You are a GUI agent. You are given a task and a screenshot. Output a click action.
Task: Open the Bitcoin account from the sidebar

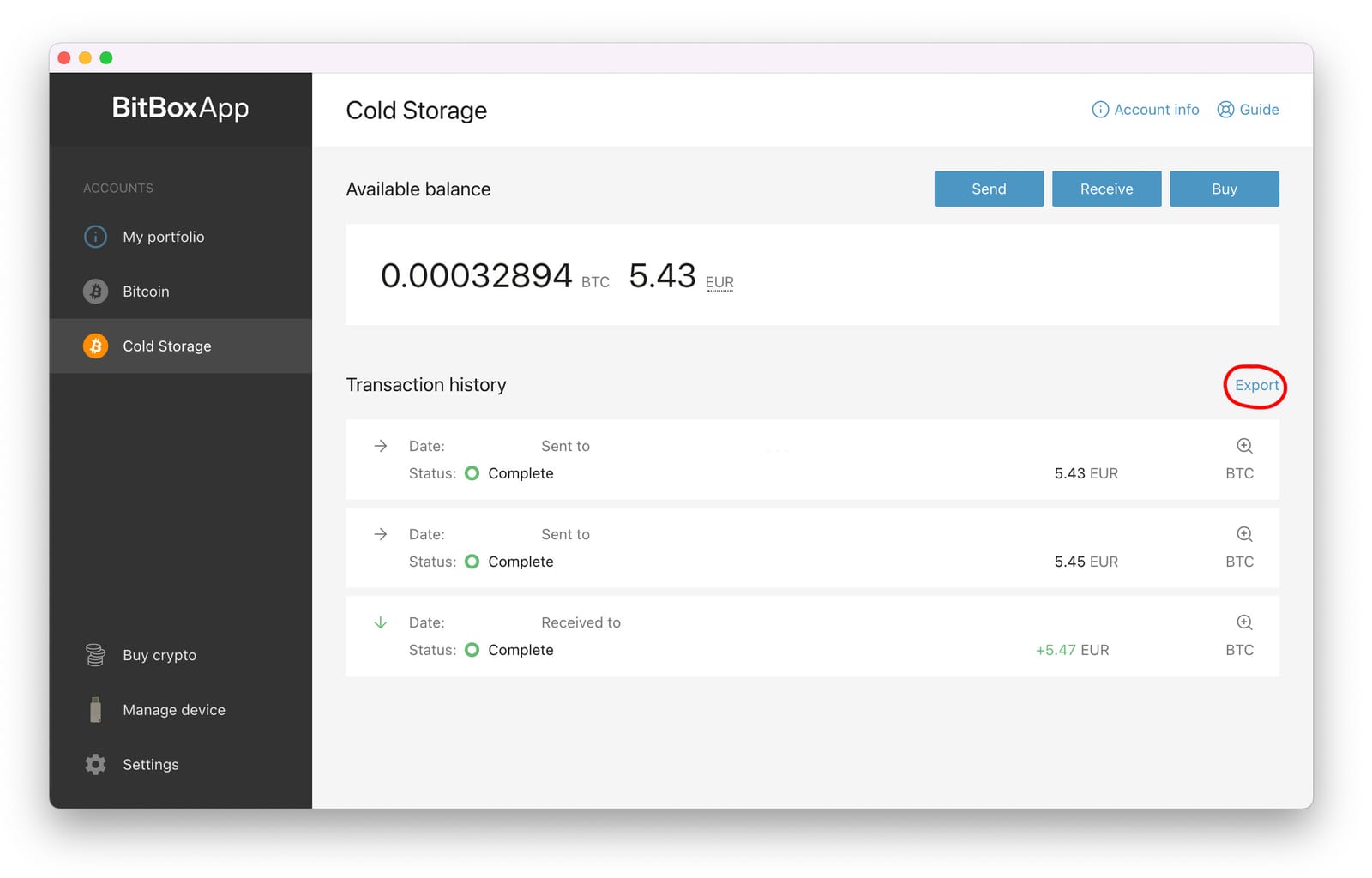[x=146, y=291]
